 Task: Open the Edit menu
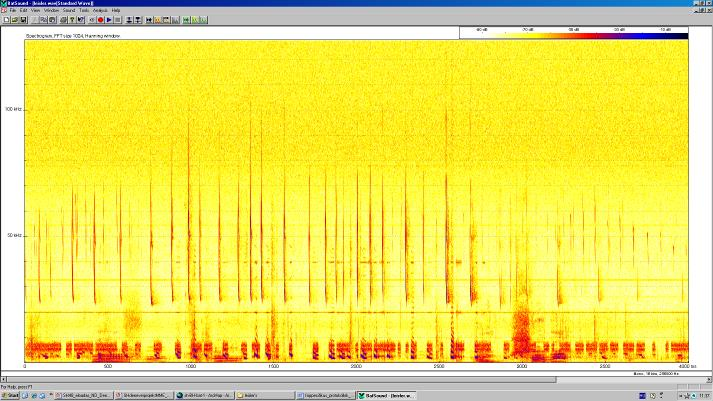click(x=23, y=10)
